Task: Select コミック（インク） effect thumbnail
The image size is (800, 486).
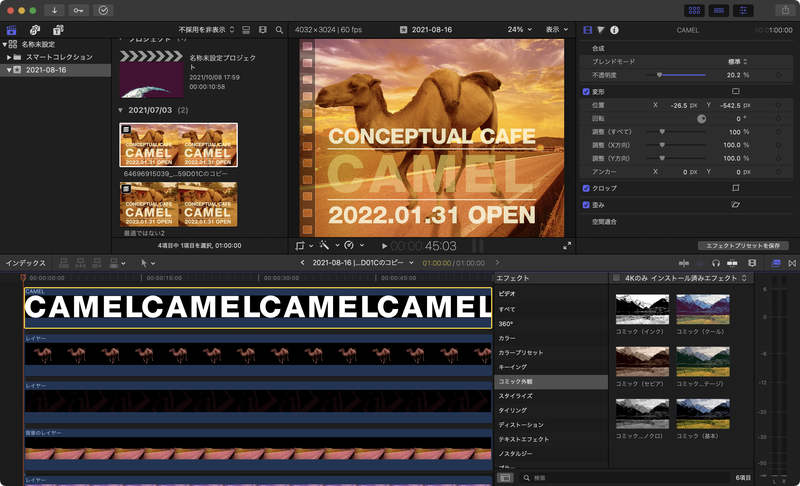Action: click(642, 309)
